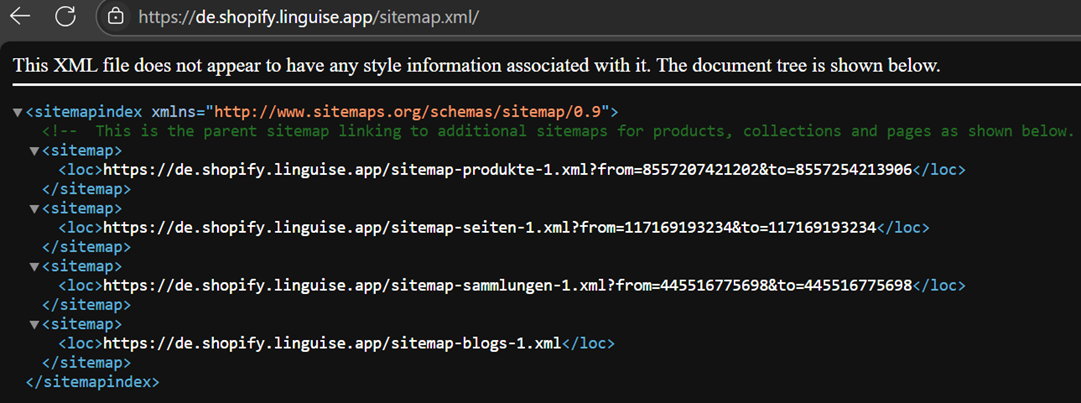The image size is (1081, 403).
Task: View site information lock icon
Action: click(x=117, y=17)
